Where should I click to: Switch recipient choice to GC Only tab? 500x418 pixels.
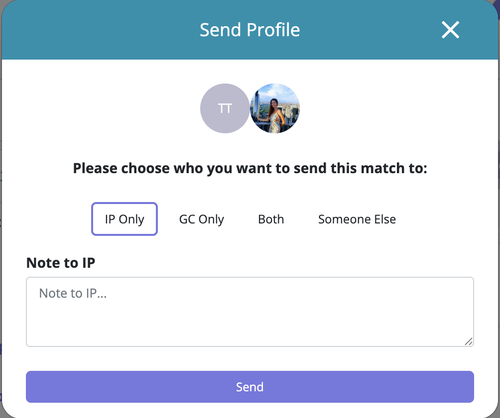(201, 219)
